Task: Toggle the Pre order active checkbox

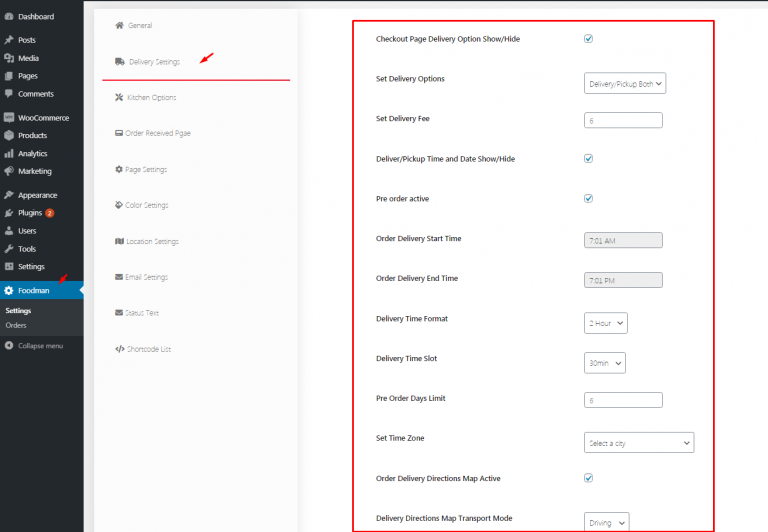Action: (588, 198)
